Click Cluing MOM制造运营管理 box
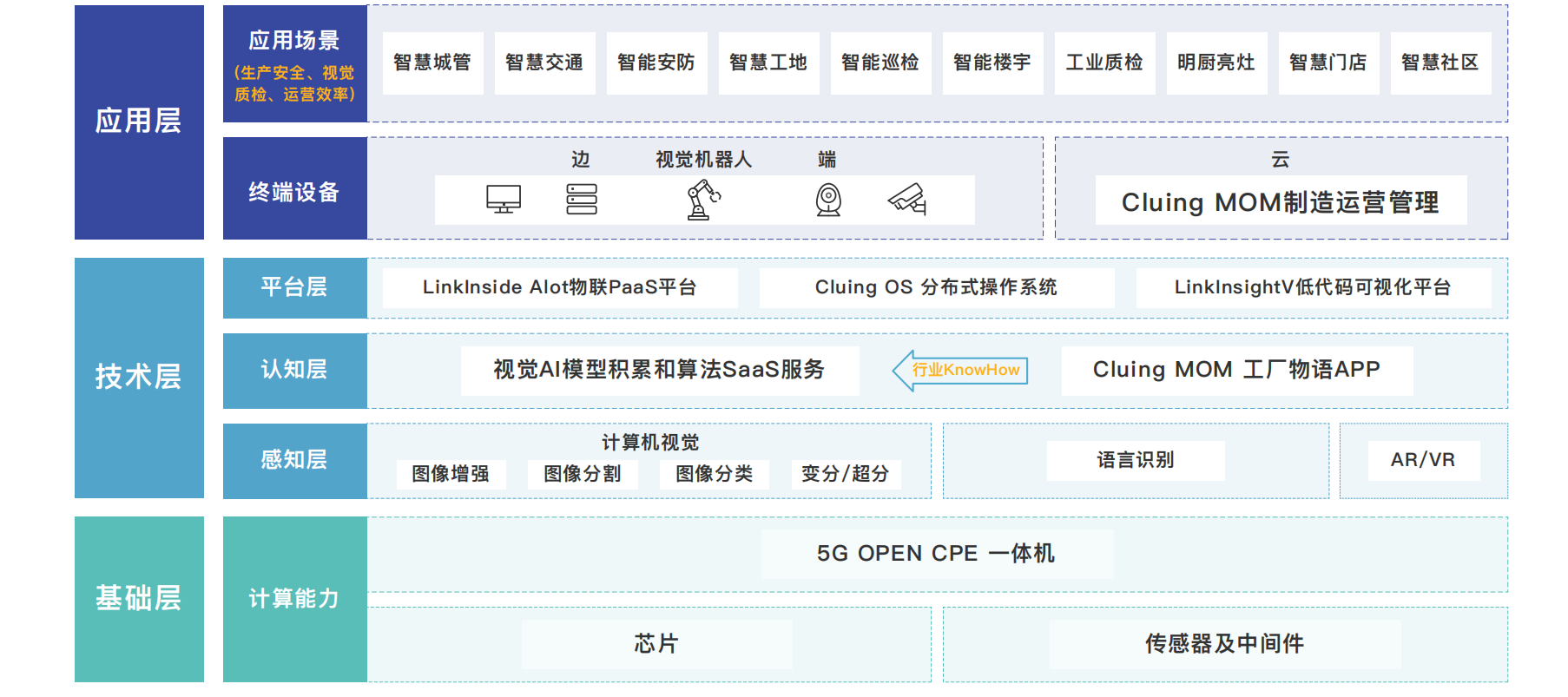 (x=1281, y=201)
